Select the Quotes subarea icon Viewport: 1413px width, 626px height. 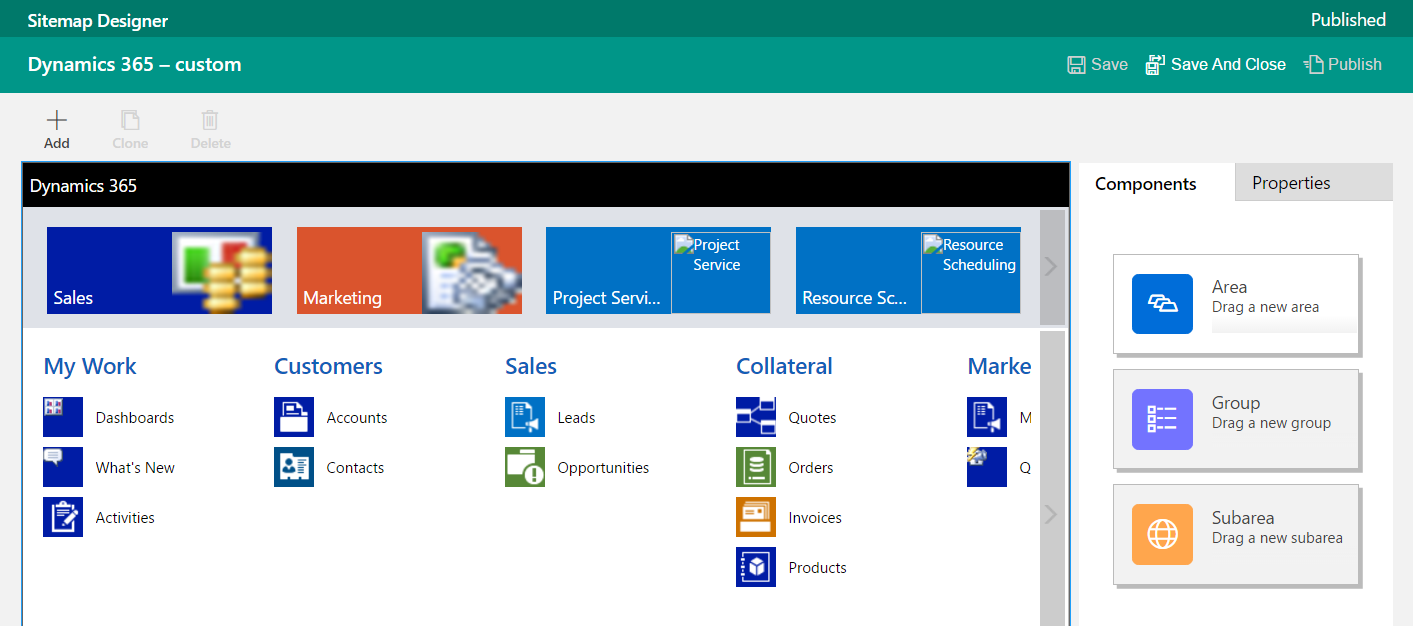[x=756, y=417]
